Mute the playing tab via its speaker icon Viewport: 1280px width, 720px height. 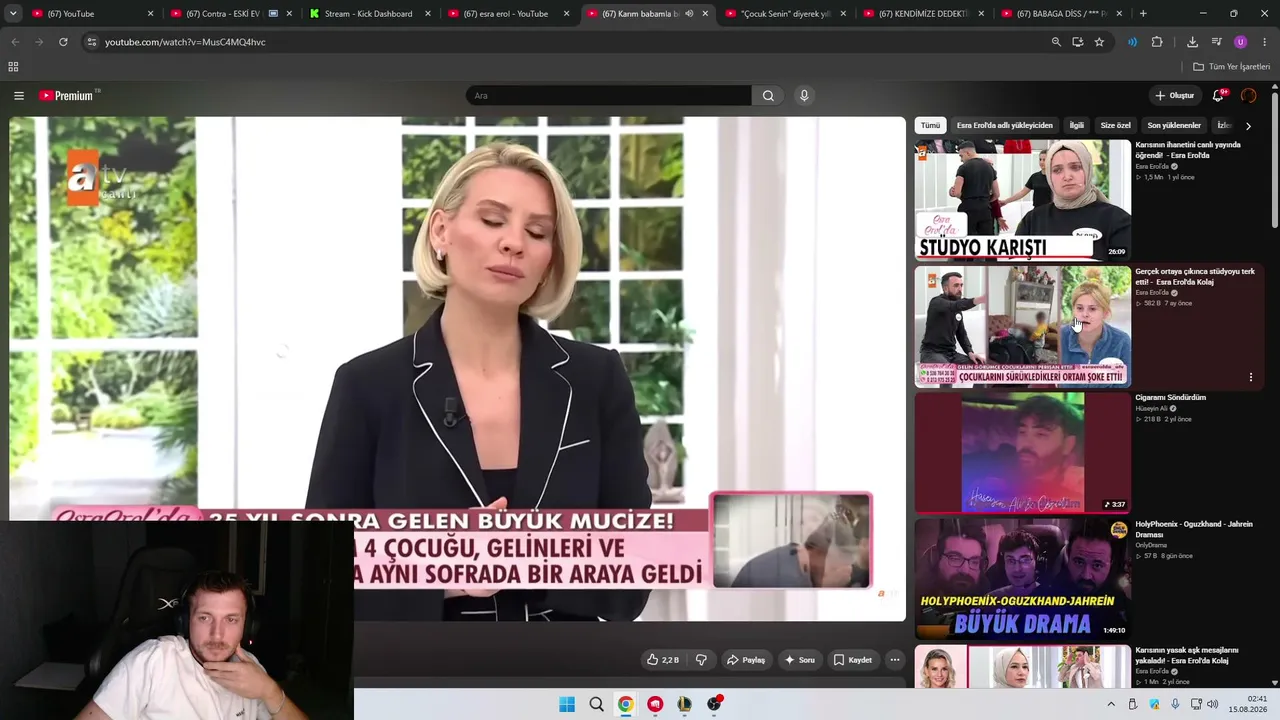(689, 14)
